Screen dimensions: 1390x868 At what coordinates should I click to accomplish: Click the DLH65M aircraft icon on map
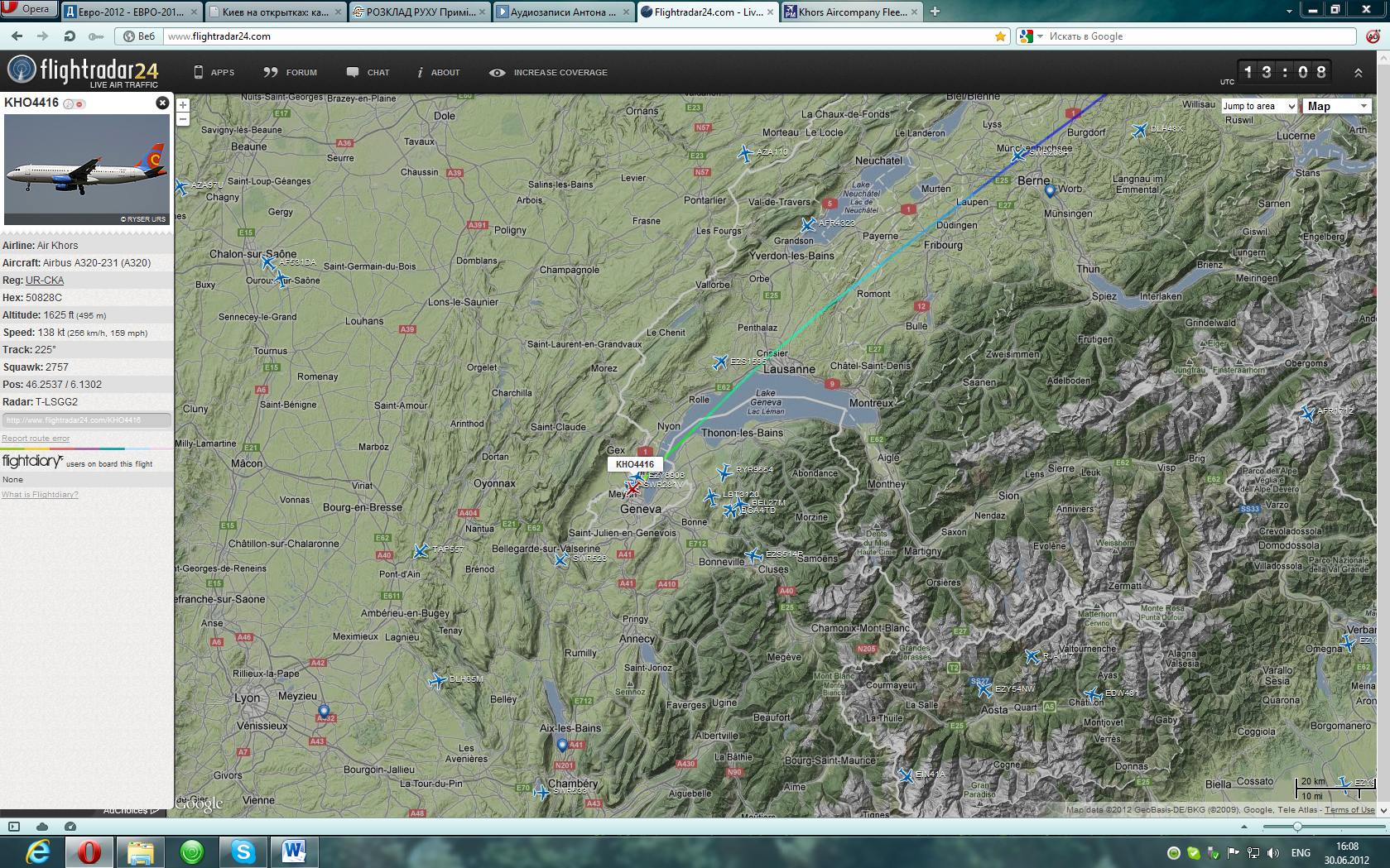pos(438,681)
